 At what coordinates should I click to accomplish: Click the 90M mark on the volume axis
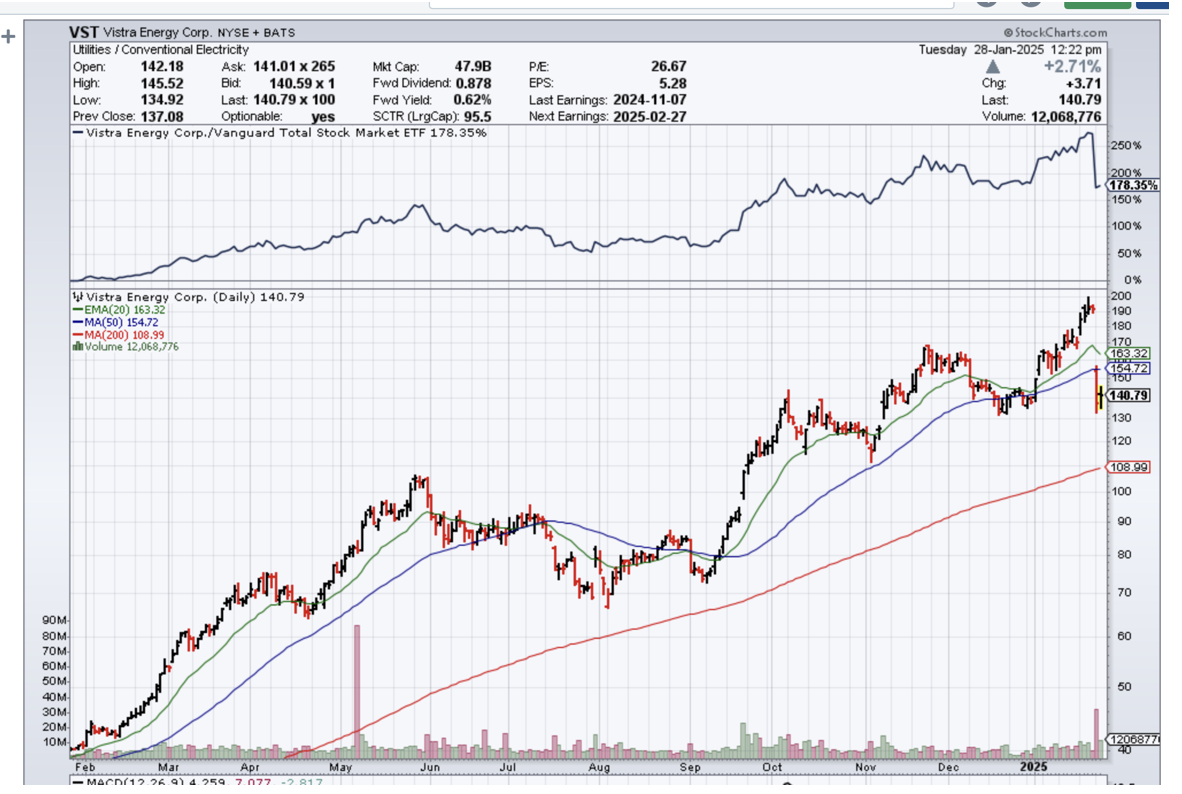coord(54,620)
